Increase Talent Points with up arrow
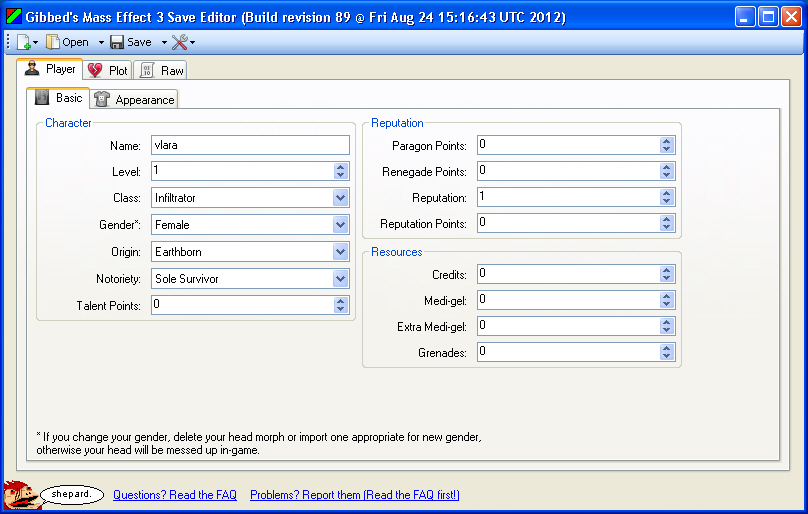The height and width of the screenshot is (514, 808). click(x=341, y=301)
